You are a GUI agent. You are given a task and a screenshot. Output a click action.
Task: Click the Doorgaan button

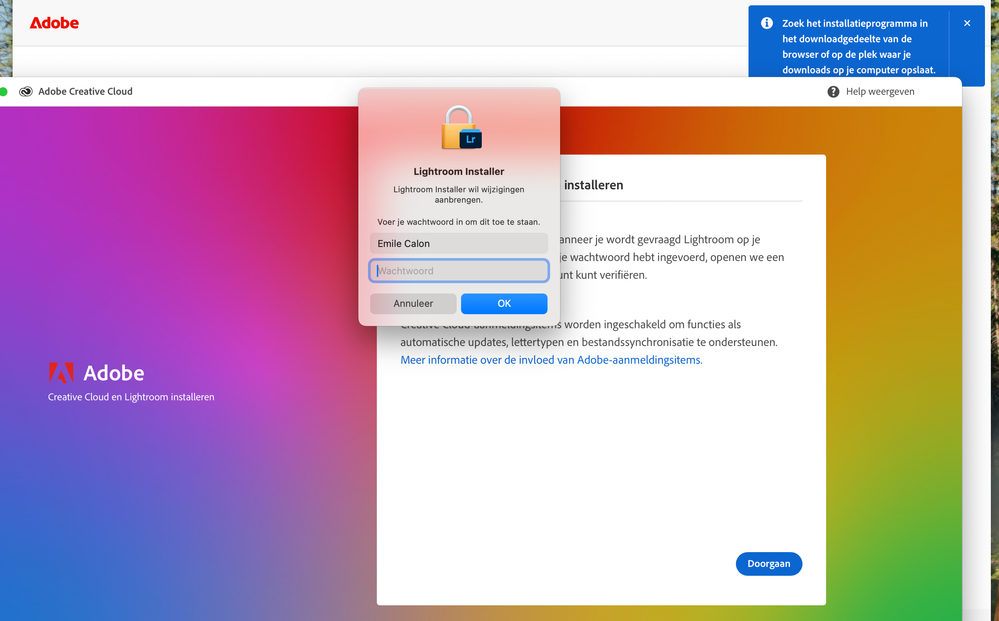768,564
